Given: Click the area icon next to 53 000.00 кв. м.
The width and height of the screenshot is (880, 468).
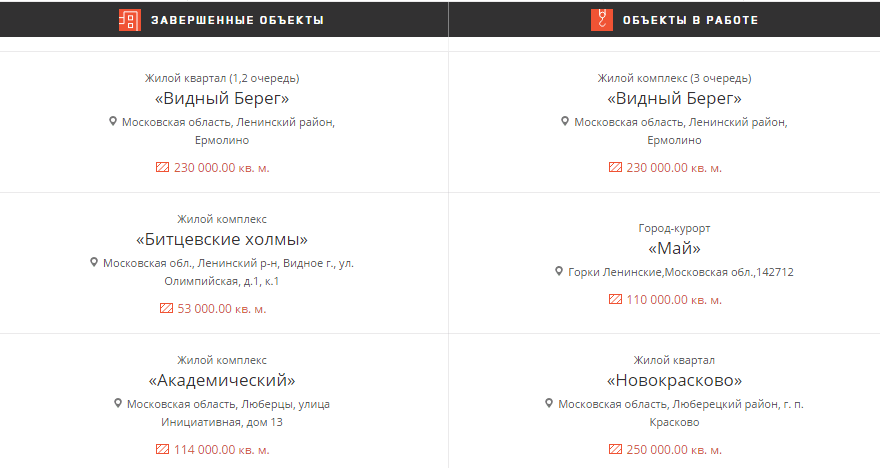Looking at the screenshot, I should click(x=166, y=308).
